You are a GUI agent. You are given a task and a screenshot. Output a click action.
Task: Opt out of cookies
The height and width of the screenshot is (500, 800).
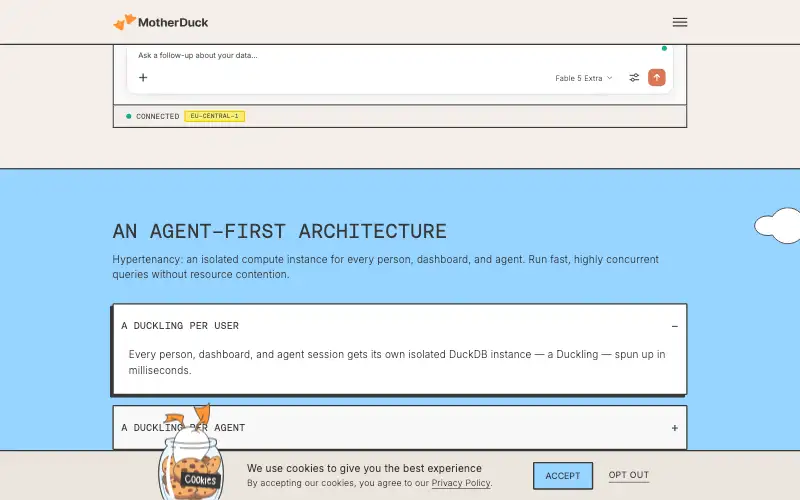(629, 475)
